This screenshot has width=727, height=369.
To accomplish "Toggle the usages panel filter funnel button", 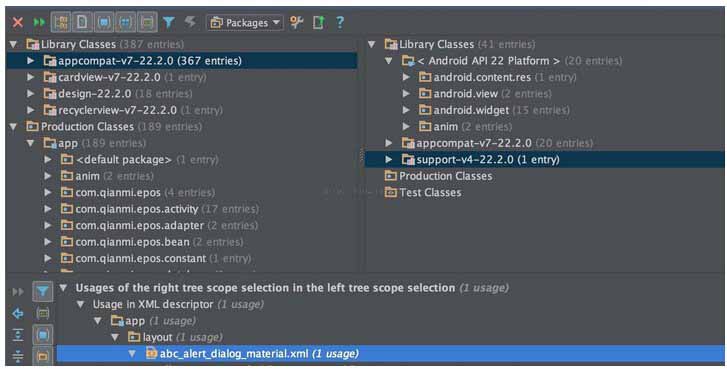I will tap(43, 292).
